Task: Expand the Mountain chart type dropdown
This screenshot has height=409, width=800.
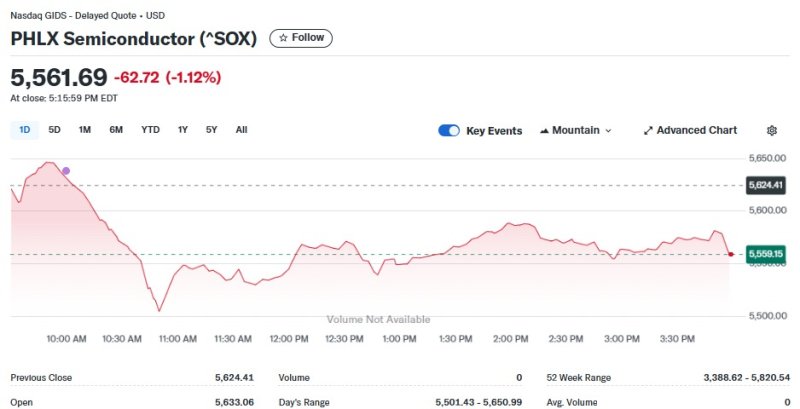Action: coord(576,130)
